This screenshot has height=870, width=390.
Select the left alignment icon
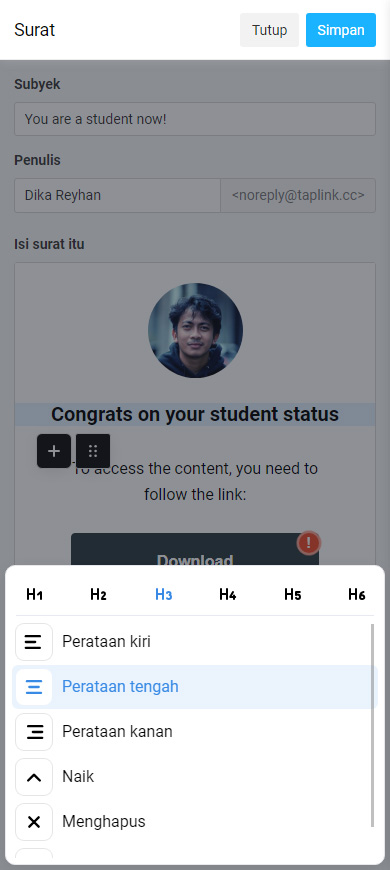tap(34, 642)
